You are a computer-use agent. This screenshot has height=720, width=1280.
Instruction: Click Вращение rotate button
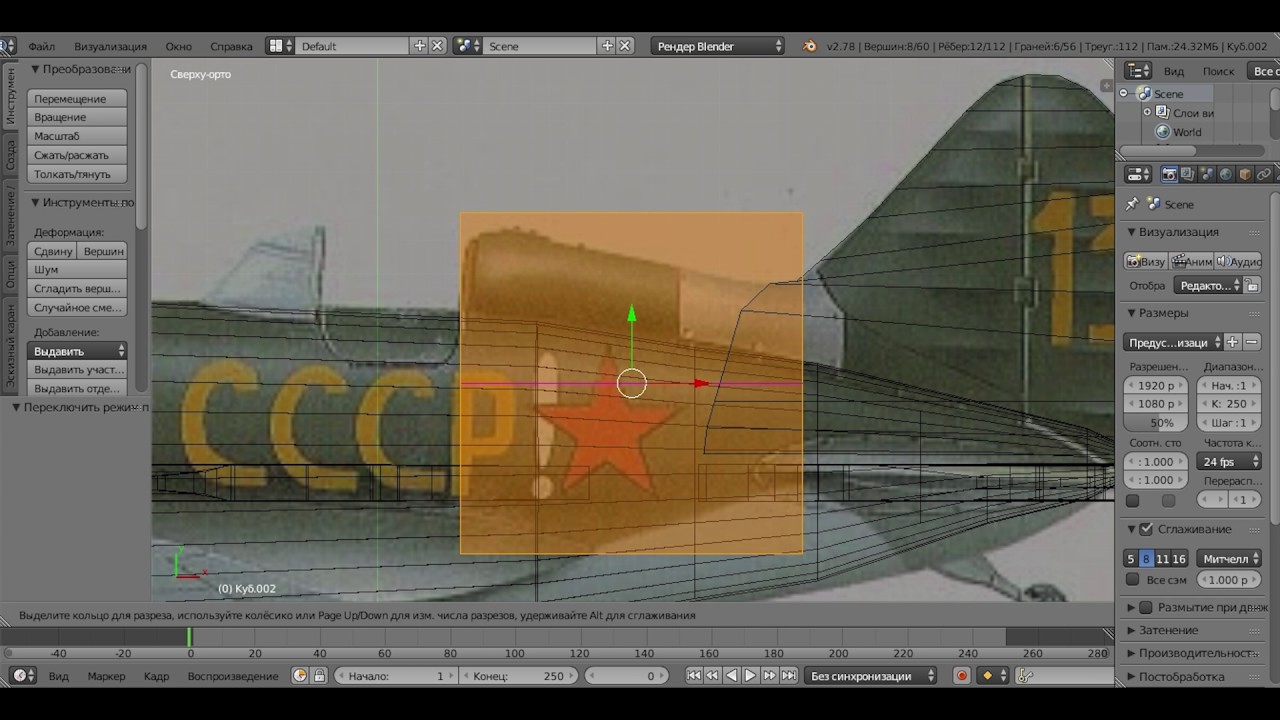pyautogui.click(x=78, y=117)
